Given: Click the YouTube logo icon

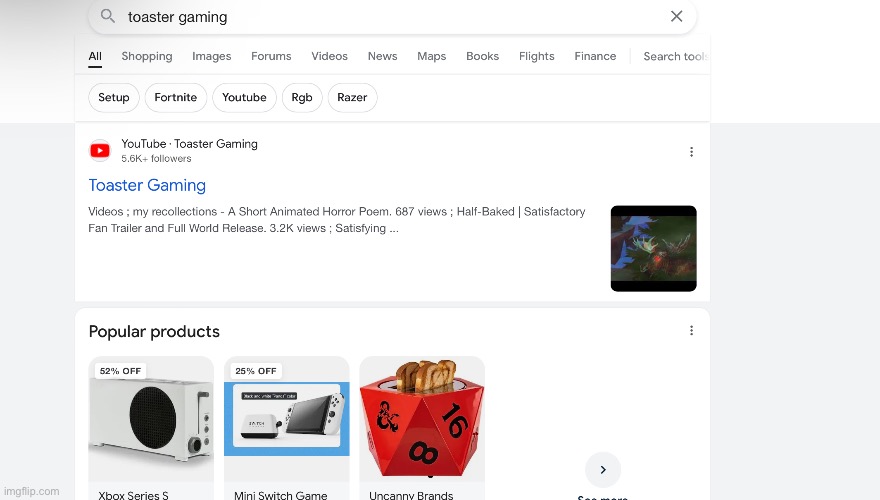Looking at the screenshot, I should pos(100,150).
